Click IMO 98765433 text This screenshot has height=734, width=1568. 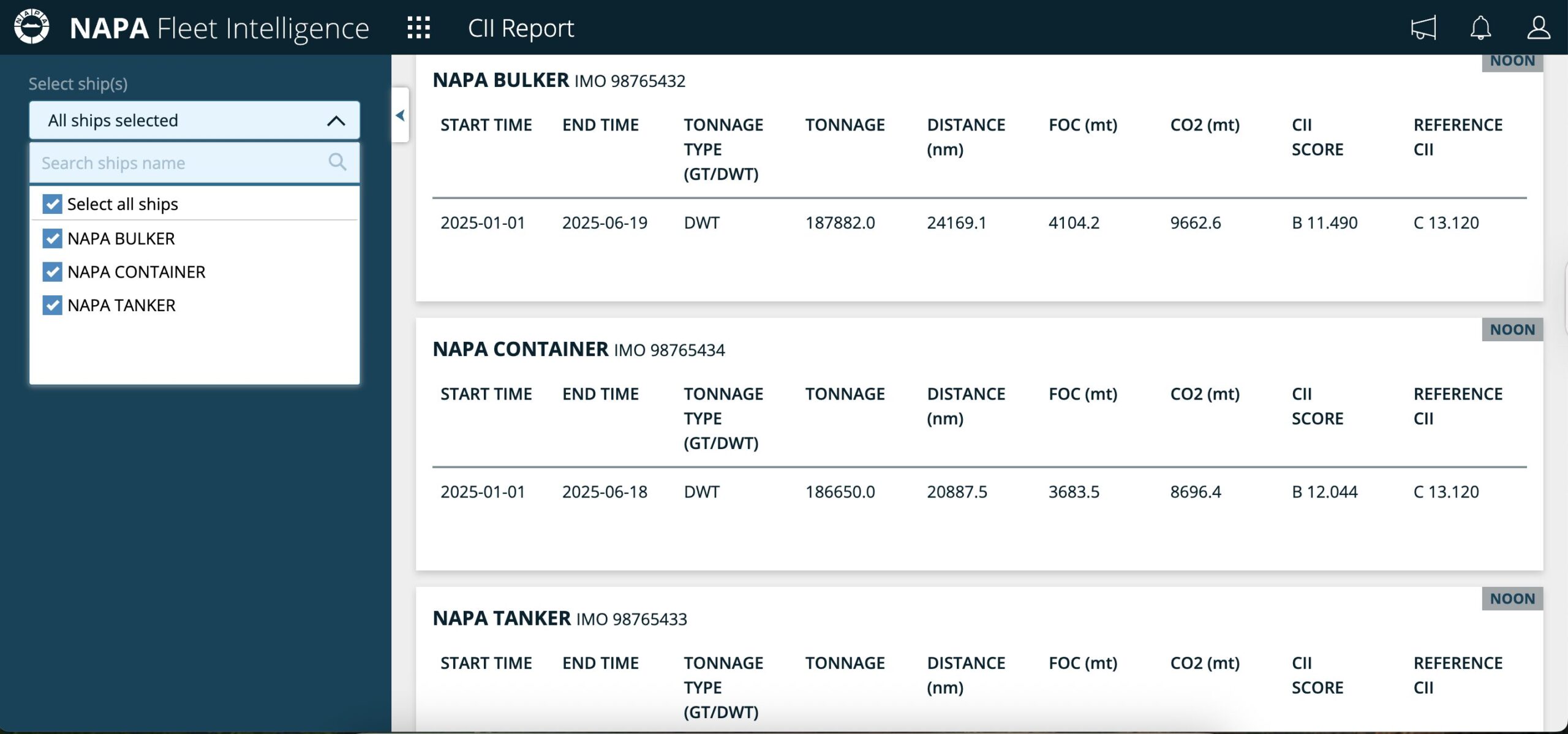point(631,619)
